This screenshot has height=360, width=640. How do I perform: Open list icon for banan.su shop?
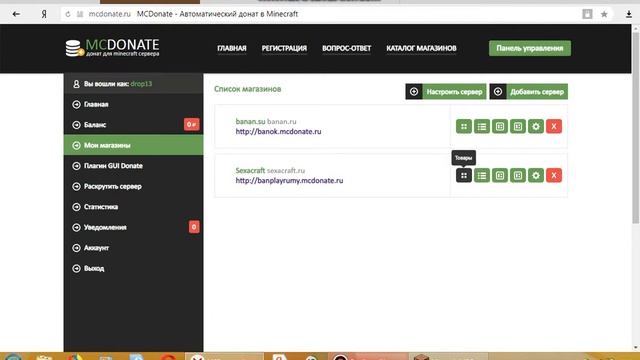pyautogui.click(x=482, y=127)
